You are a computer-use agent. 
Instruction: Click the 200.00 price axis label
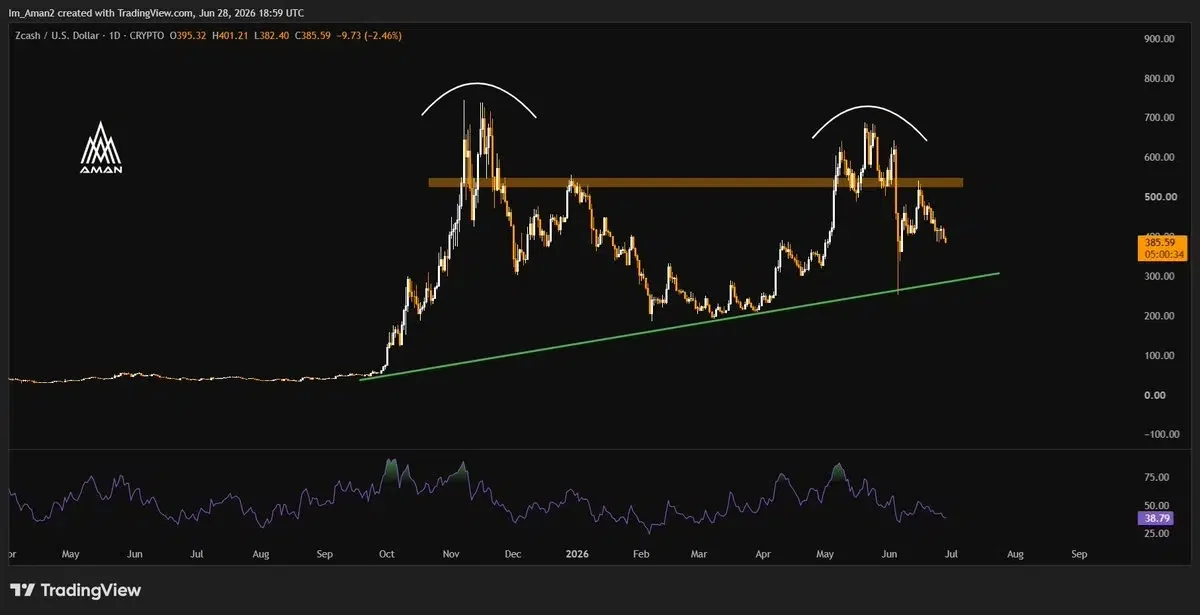tap(1158, 316)
